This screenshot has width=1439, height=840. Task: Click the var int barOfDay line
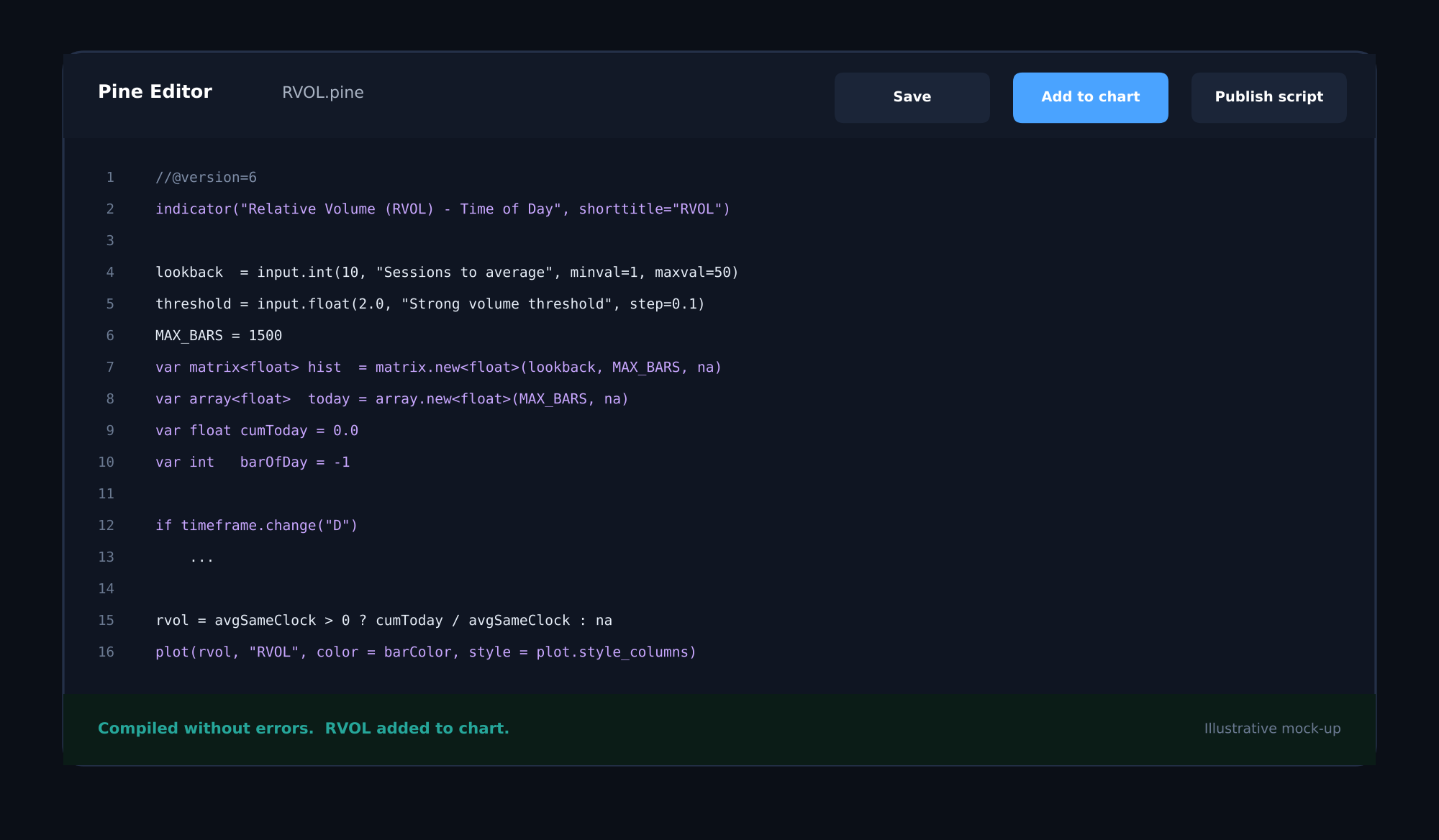pos(253,462)
